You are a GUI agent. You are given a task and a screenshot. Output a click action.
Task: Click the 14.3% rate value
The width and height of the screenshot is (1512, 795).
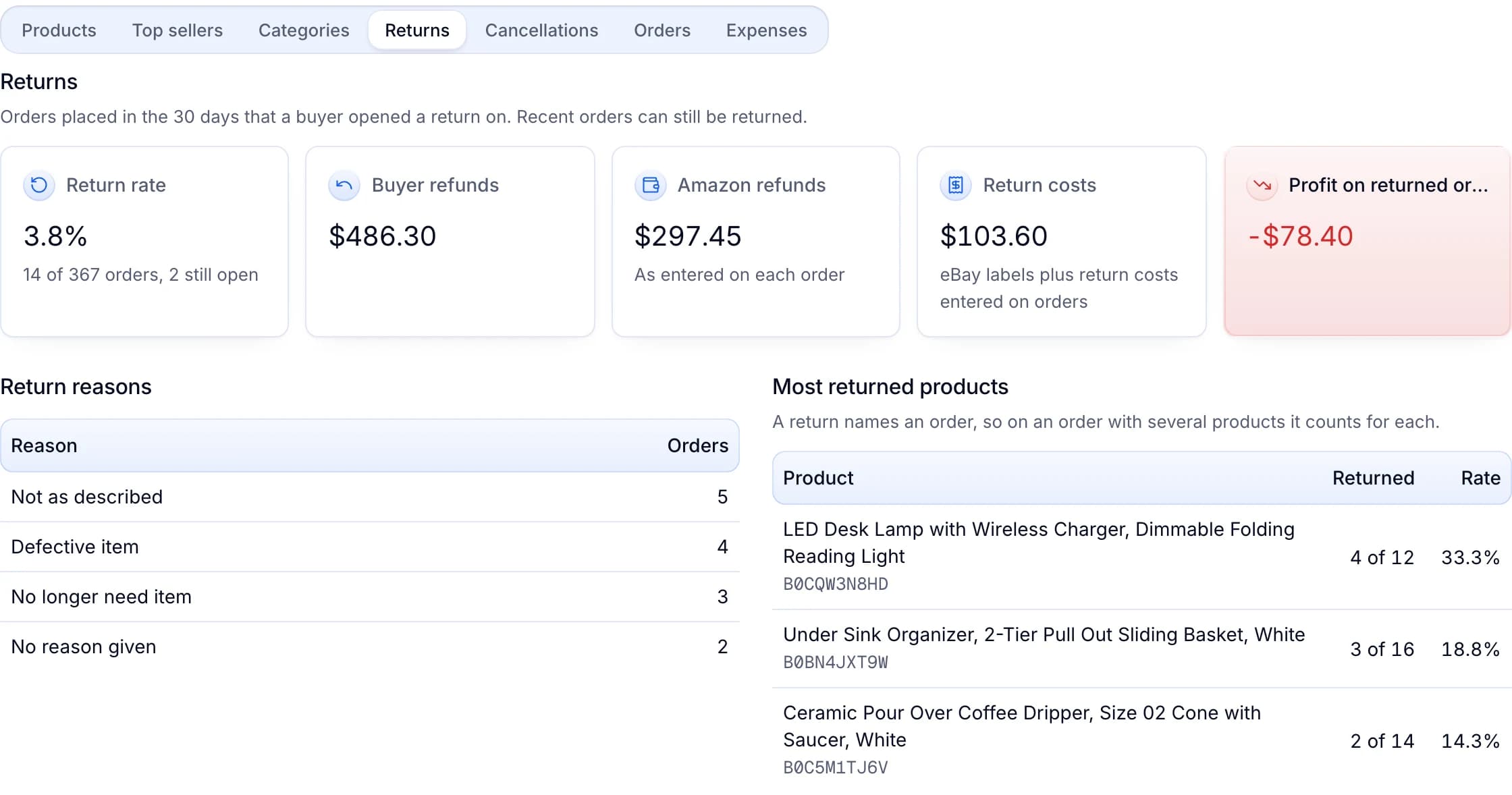[x=1470, y=742]
